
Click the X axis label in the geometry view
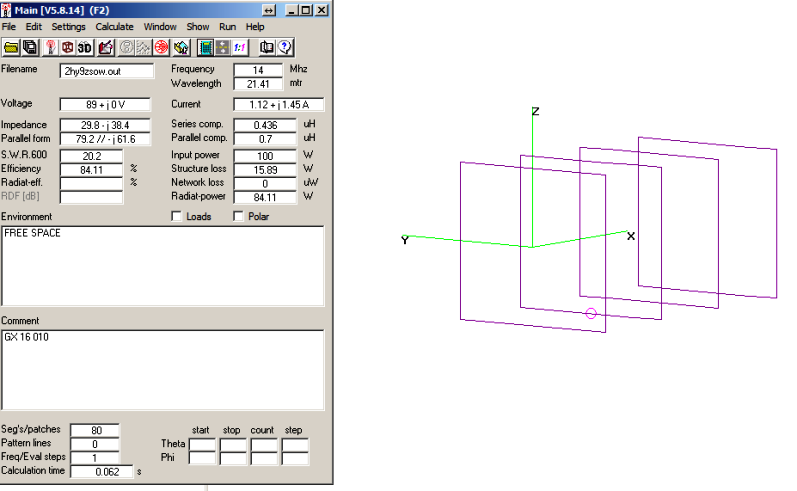(x=631, y=236)
